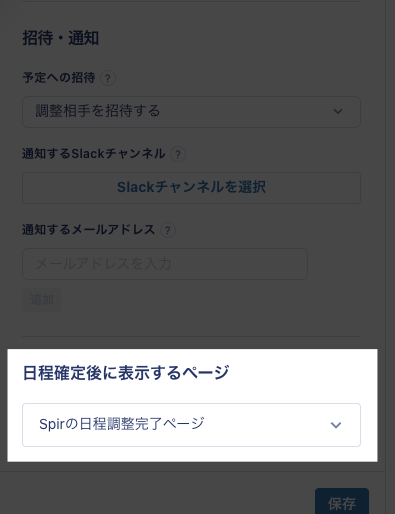Screen dimensions: 395x514
Task: Click the 日程確定後に表示するページ heading
Action: pos(126,373)
